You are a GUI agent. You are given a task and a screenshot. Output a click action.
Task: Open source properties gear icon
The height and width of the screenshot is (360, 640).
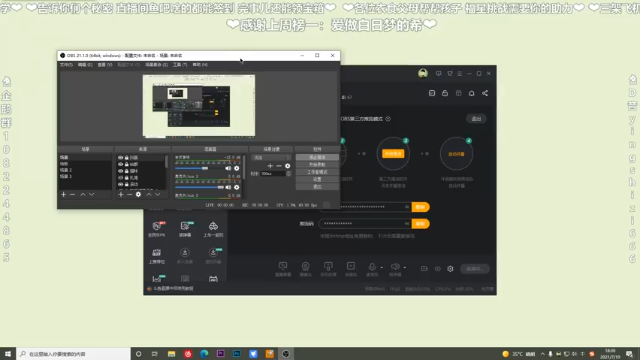pyautogui.click(x=138, y=195)
